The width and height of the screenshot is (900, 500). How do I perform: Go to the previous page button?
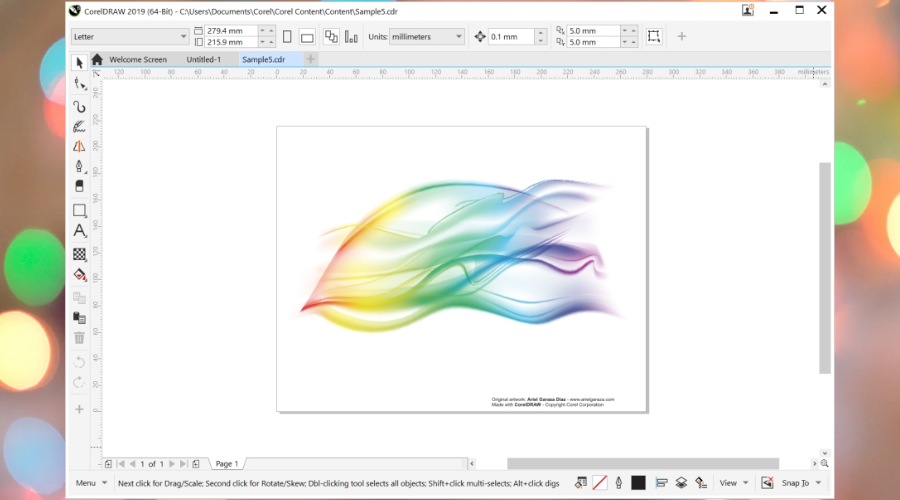[133, 464]
